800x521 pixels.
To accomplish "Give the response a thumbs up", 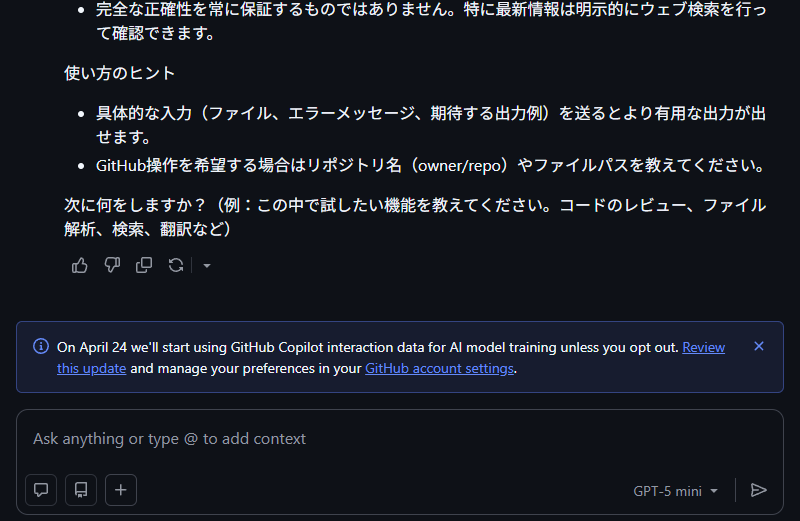I will point(80,265).
